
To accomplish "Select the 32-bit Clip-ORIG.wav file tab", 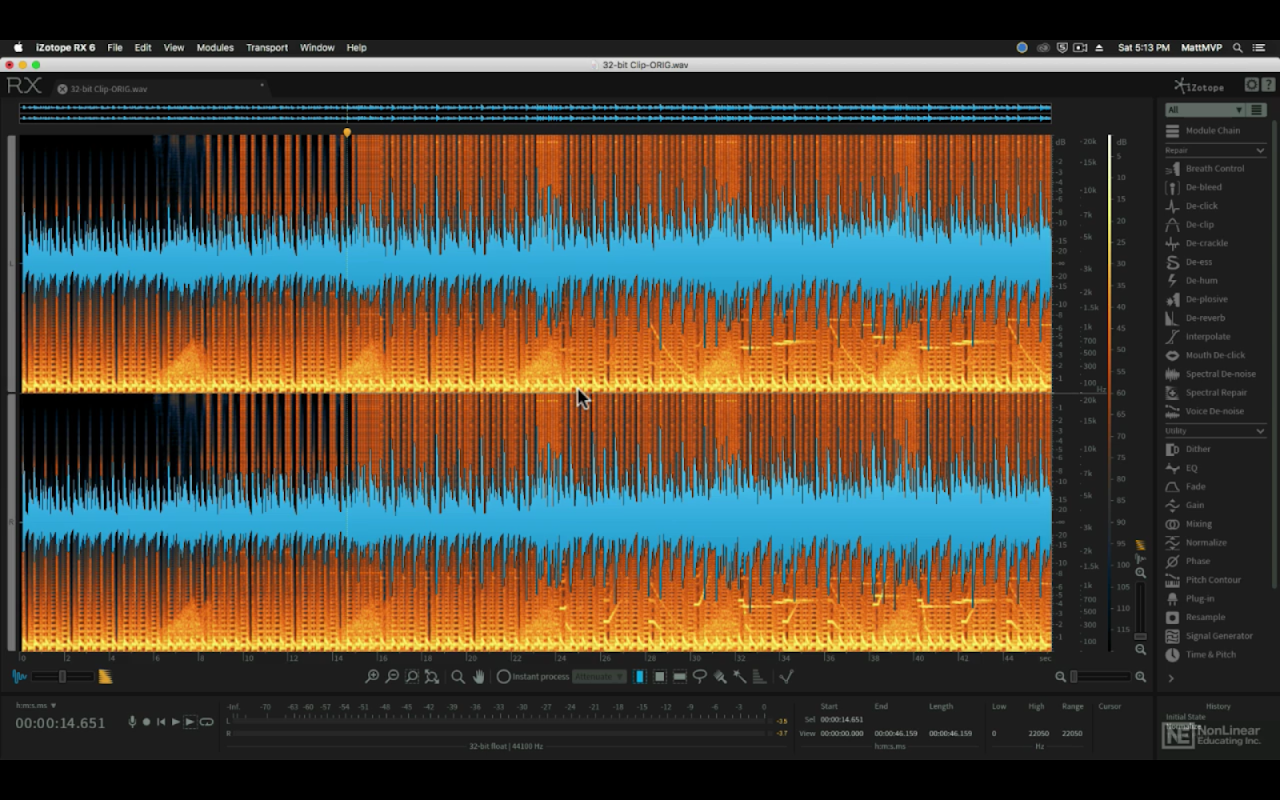I will coord(108,89).
